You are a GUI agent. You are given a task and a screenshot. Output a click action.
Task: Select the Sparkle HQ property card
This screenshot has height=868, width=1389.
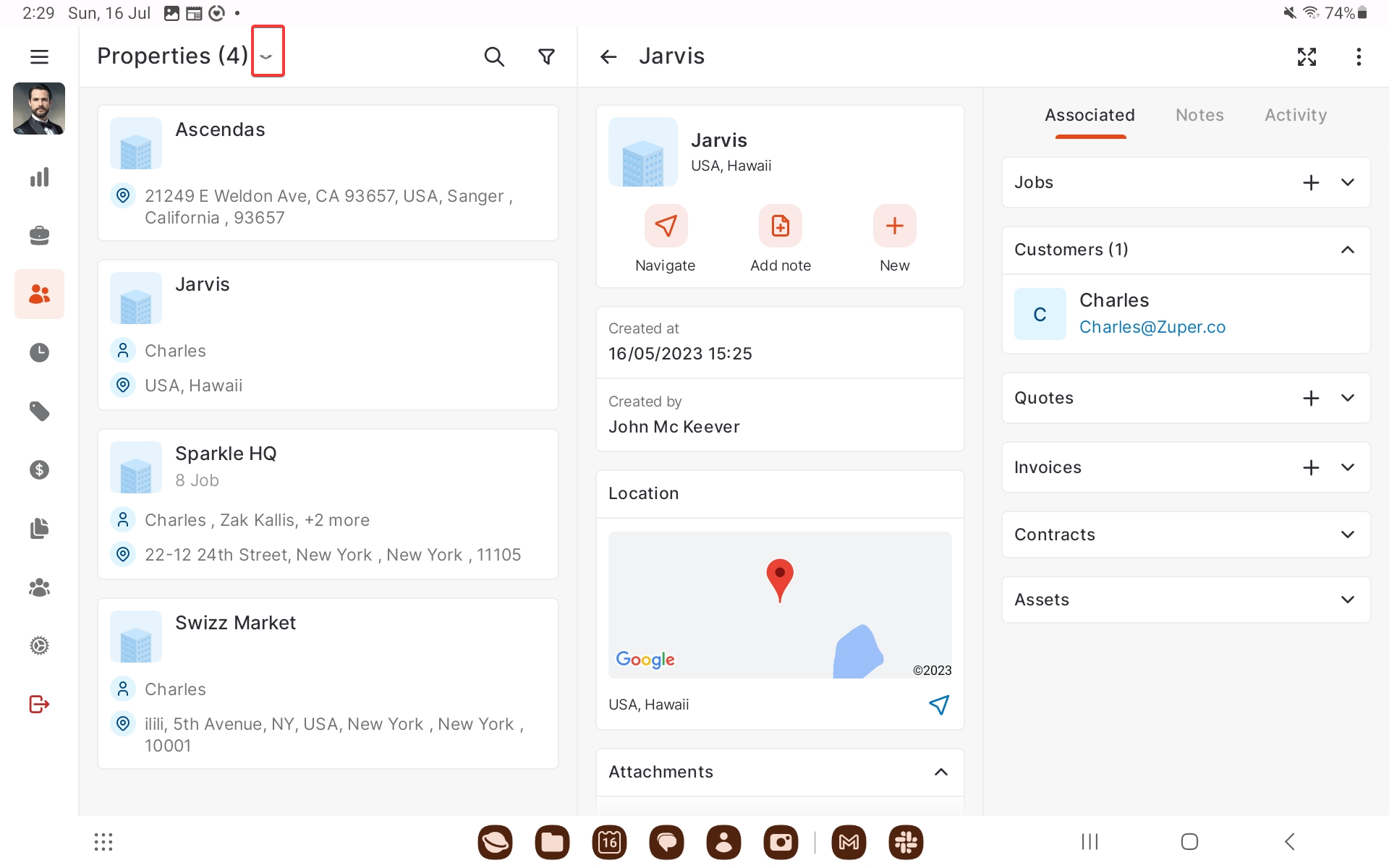coord(328,503)
